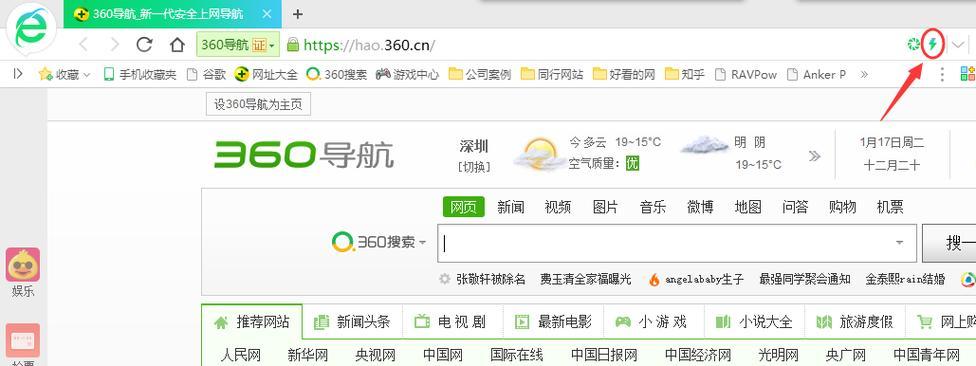Click the 娱乐 sidebar chick icon
The height and width of the screenshot is (366, 976).
pos(23,265)
